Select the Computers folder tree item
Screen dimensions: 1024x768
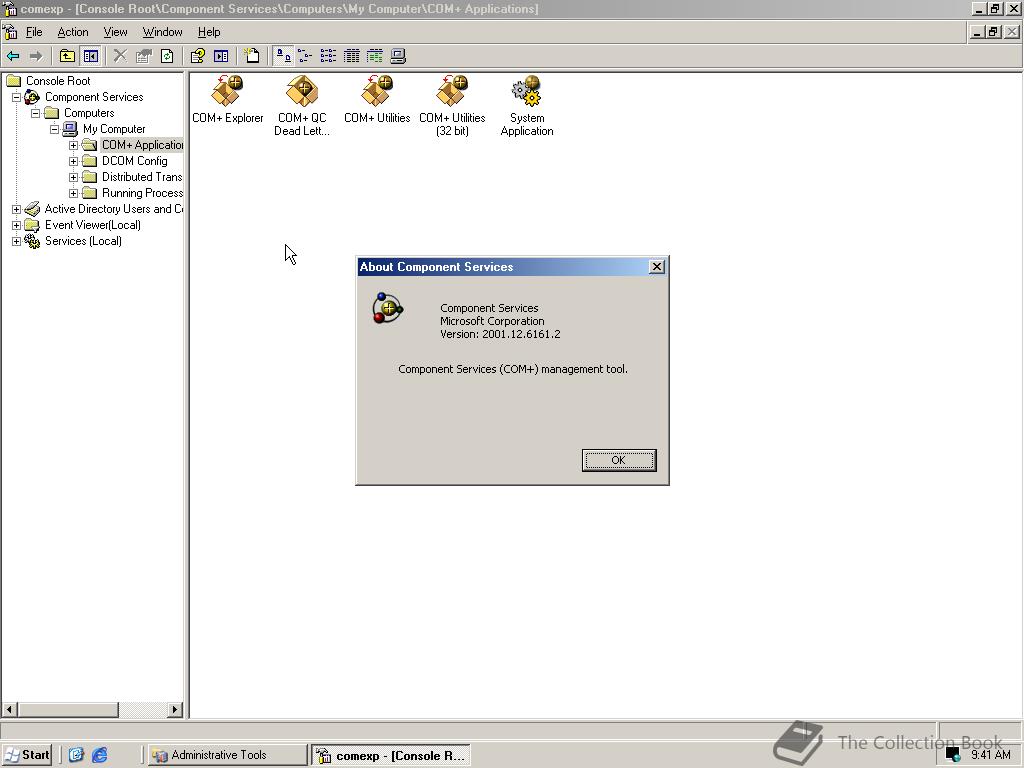coord(89,113)
